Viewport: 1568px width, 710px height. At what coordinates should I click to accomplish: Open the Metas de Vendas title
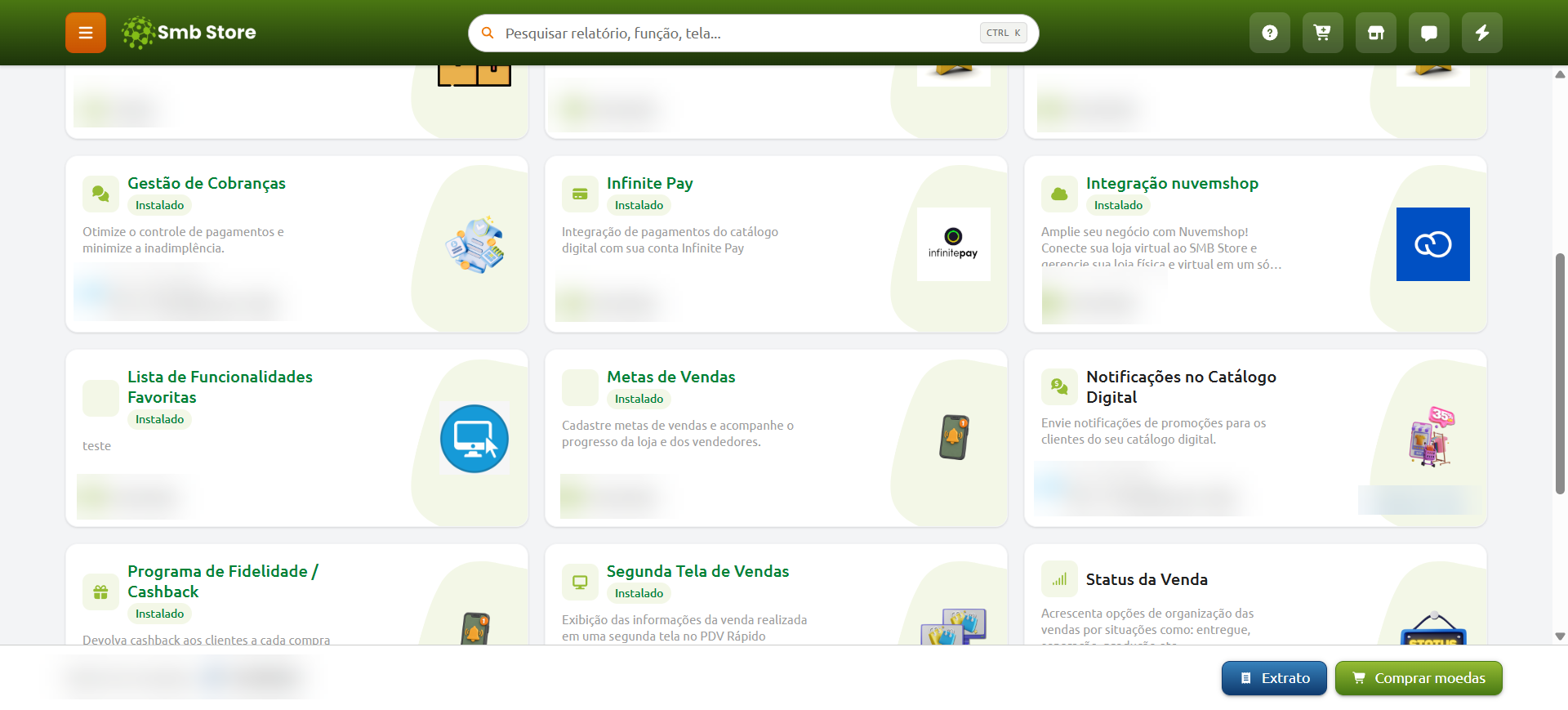point(671,377)
